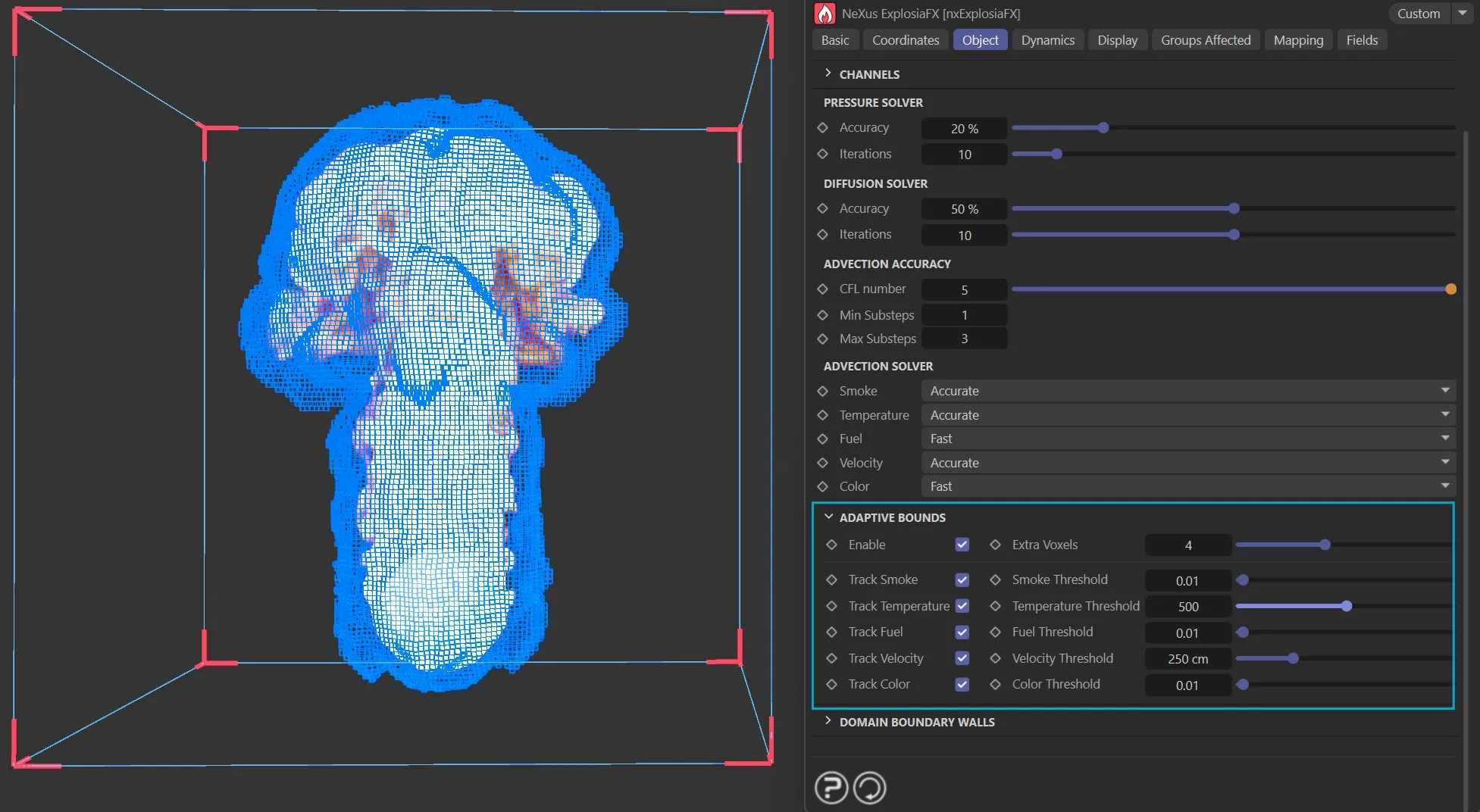Click the Custom mode button
1480x812 pixels.
click(1418, 14)
